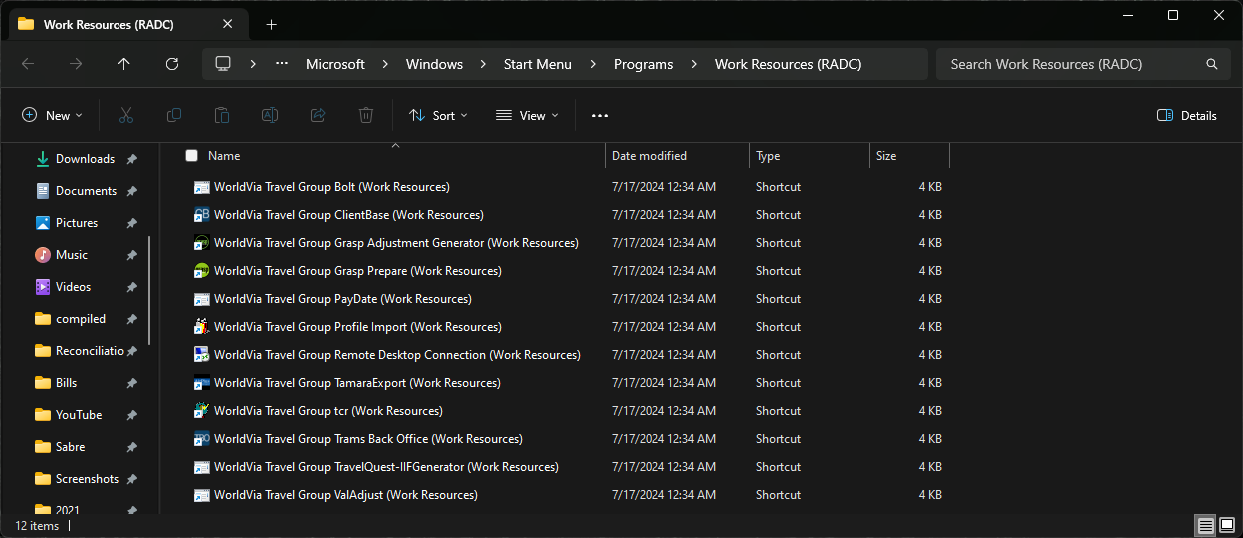Toggle the Details pane button
This screenshot has height=538, width=1243.
pos(1187,116)
